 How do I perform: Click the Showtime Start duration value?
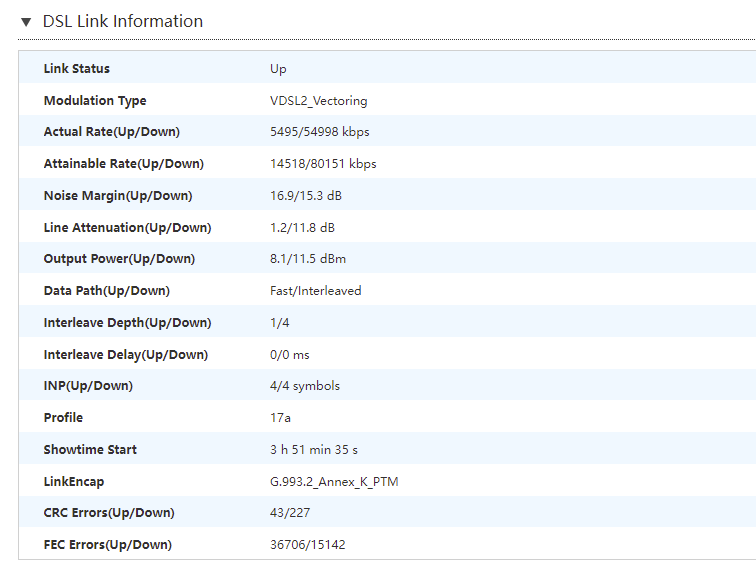point(314,450)
